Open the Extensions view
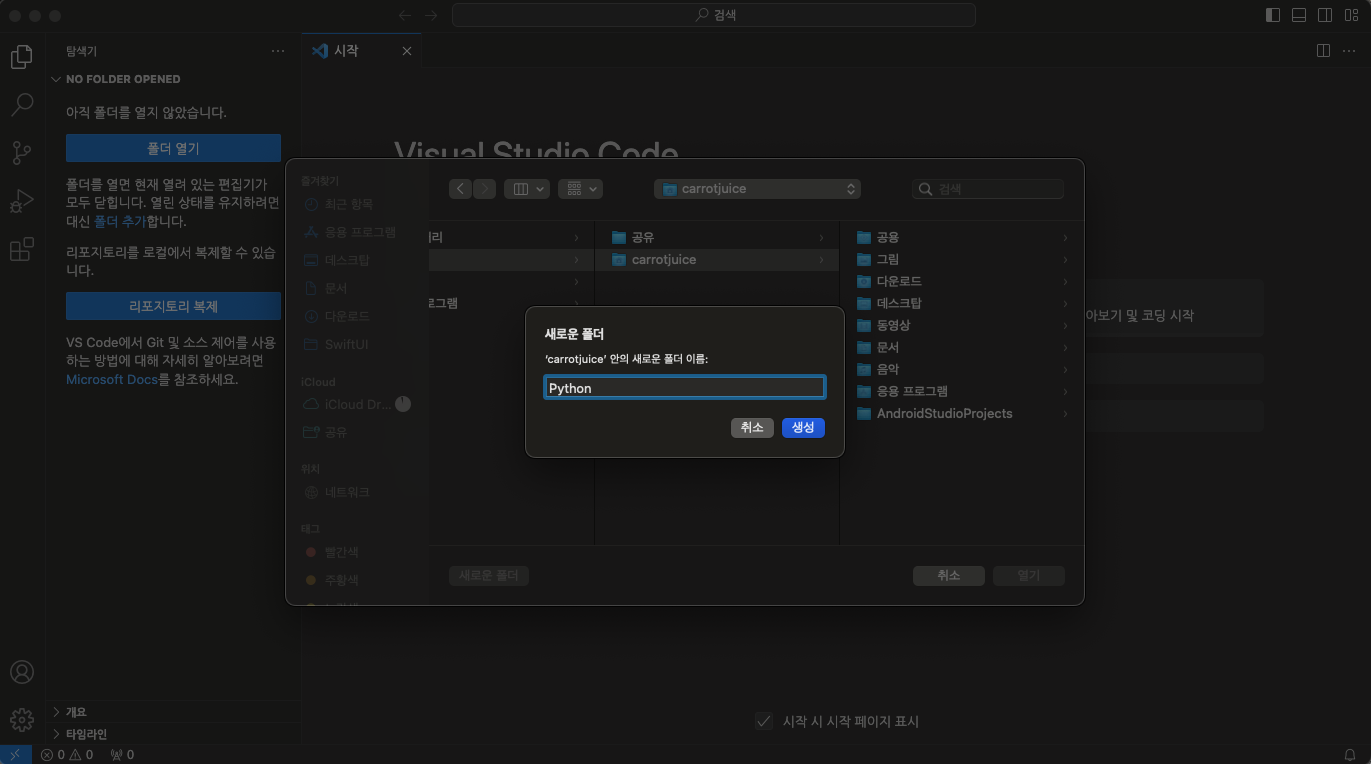Image resolution: width=1371 pixels, height=764 pixels. click(x=21, y=249)
